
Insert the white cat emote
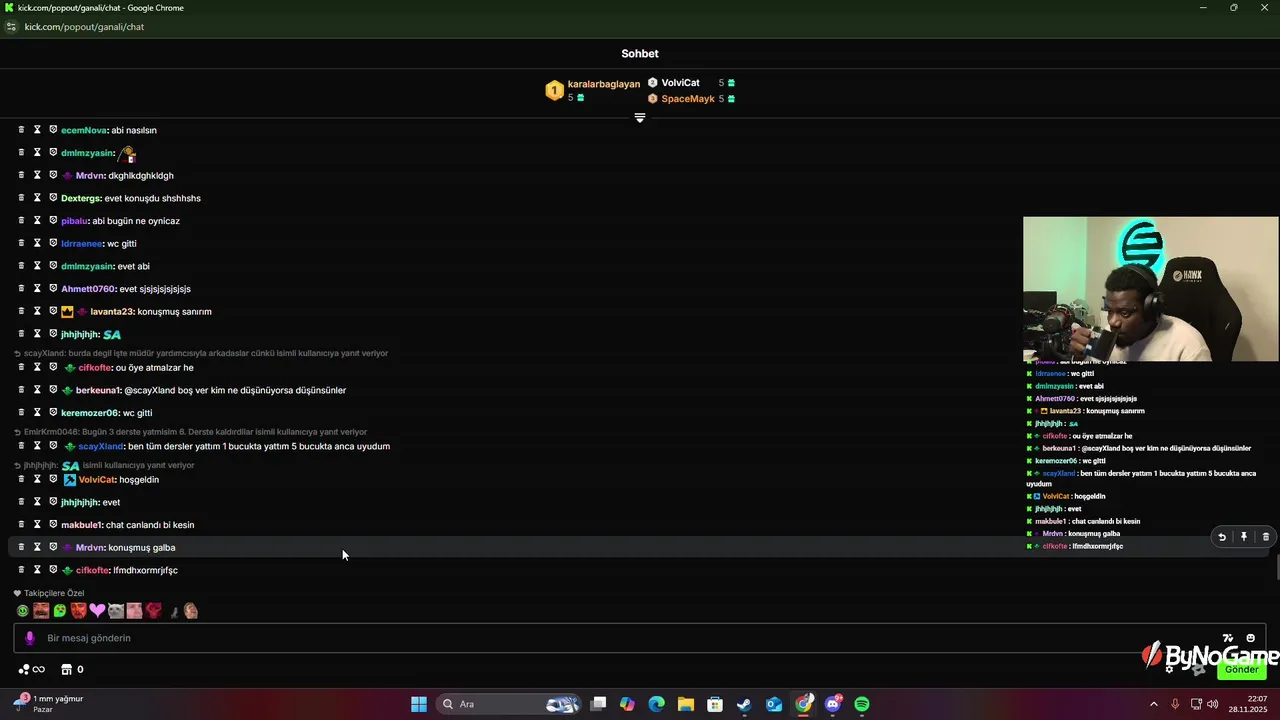point(116,610)
